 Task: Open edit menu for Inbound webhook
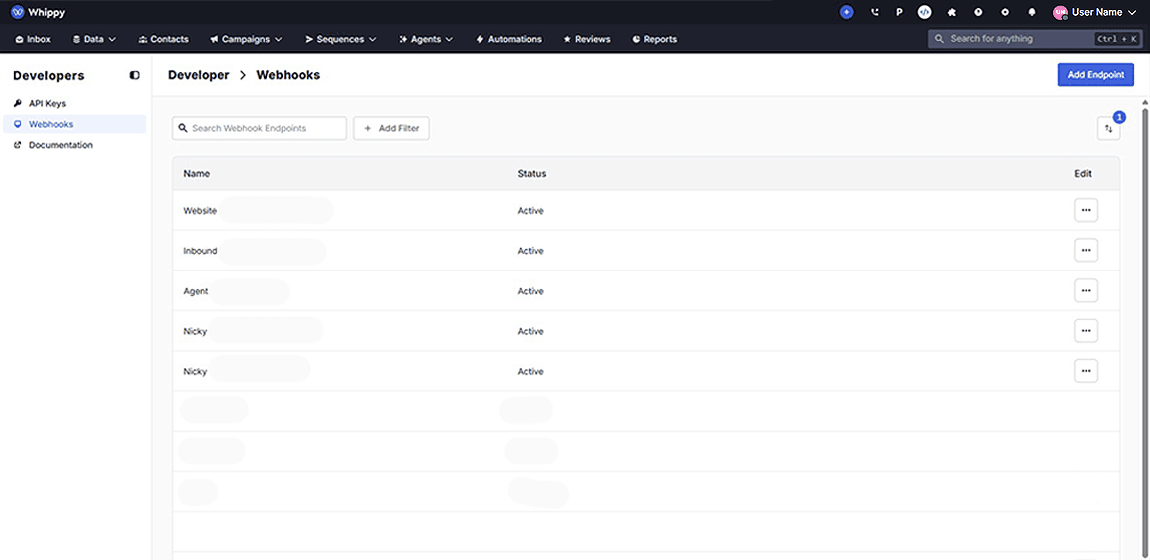1086,251
